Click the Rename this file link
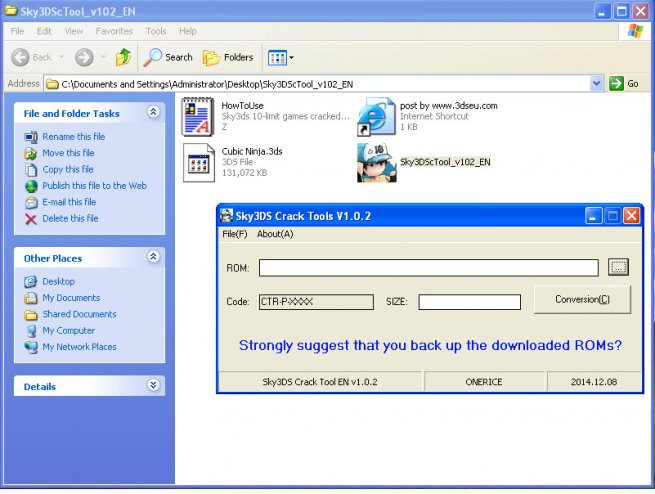Viewport: 655px width, 494px height. 73,137
